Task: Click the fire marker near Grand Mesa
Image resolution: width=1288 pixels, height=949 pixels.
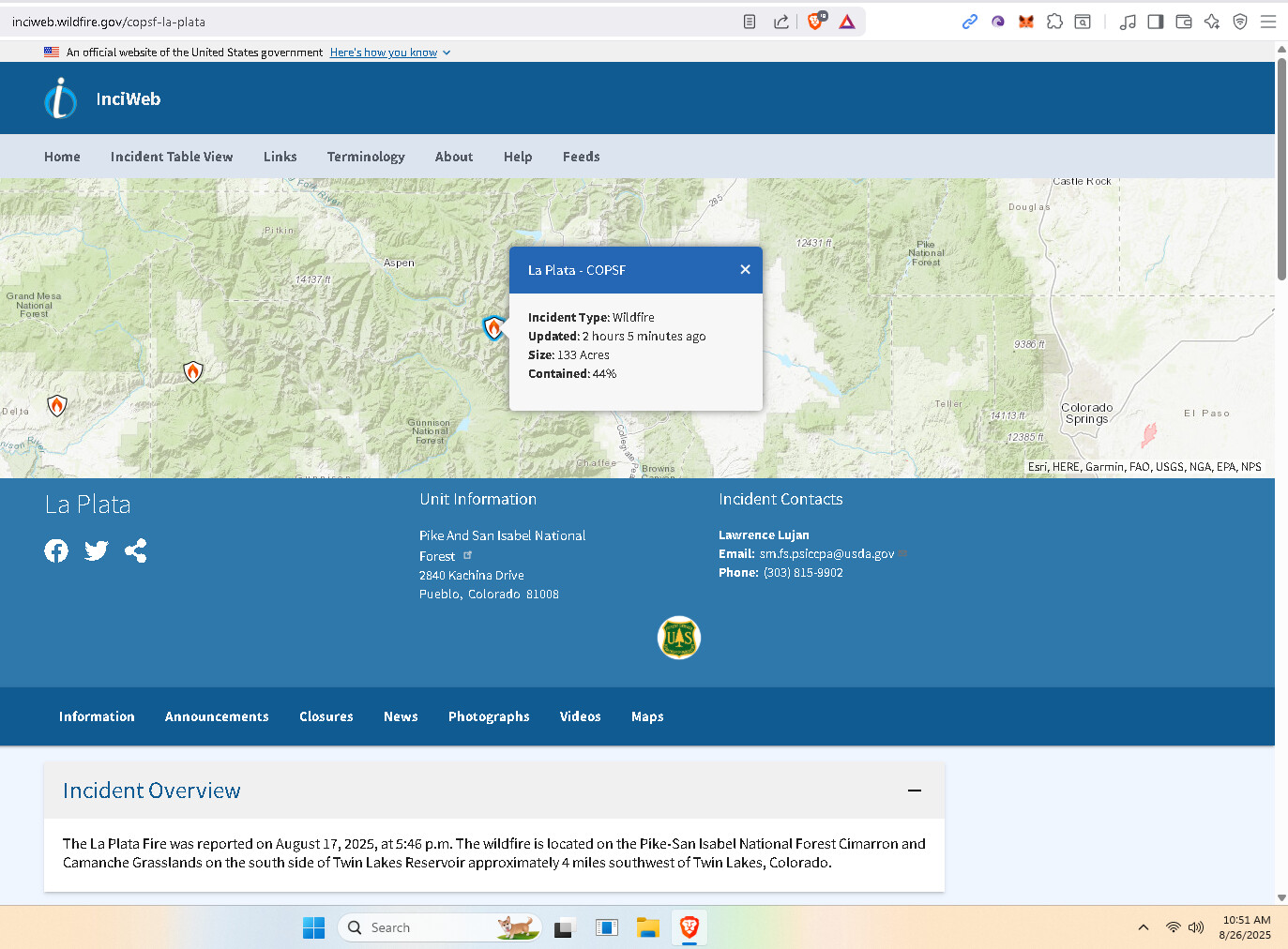Action: pos(193,372)
